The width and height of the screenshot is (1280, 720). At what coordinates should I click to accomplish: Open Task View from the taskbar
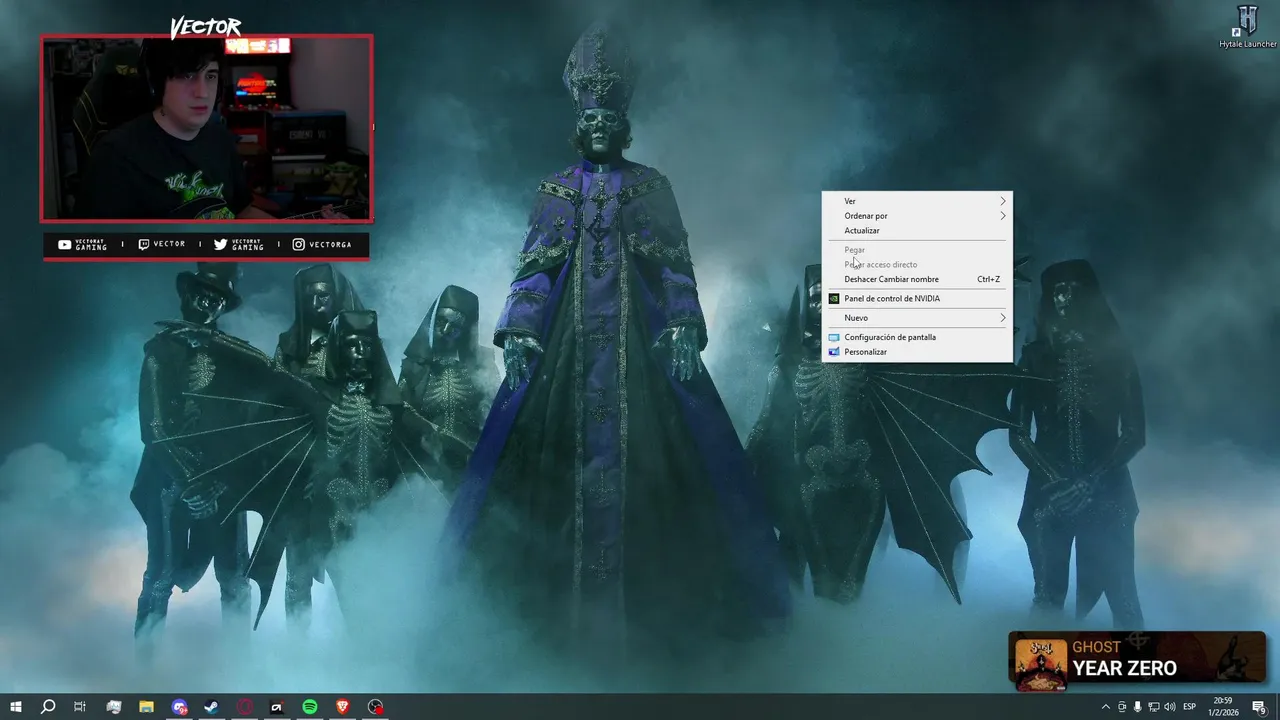tap(80, 707)
